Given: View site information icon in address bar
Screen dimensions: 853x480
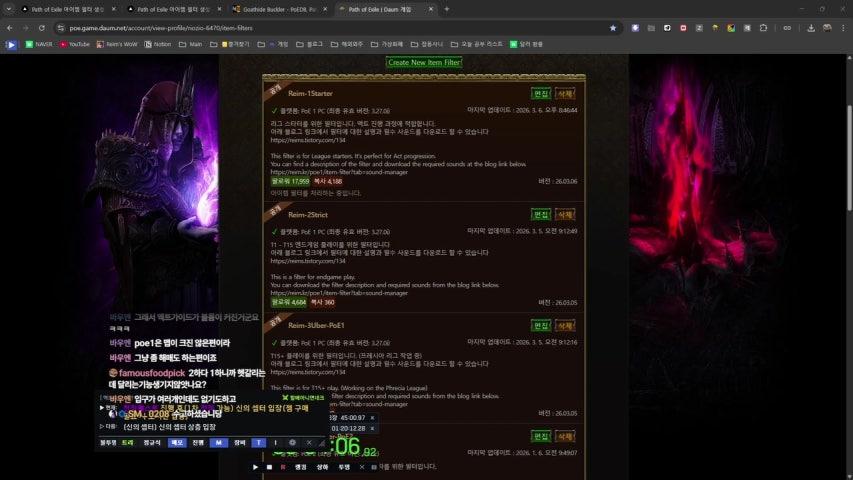Looking at the screenshot, I should [x=61, y=28].
